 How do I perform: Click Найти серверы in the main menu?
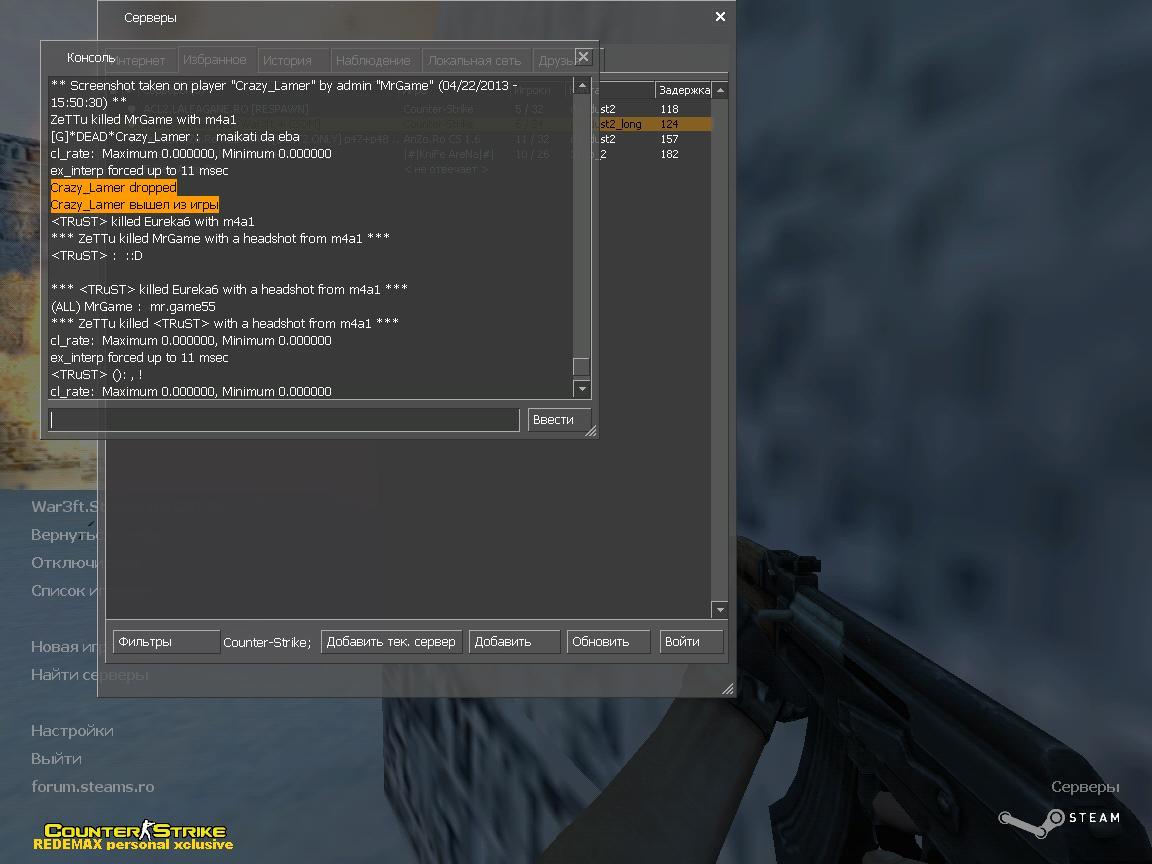tap(90, 674)
